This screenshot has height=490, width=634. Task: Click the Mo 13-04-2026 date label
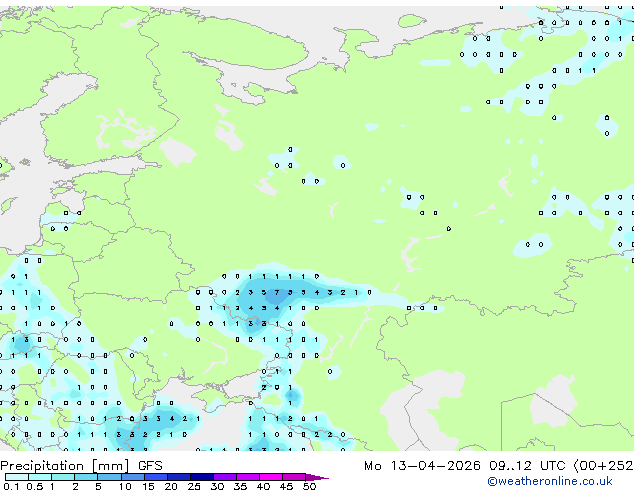[422, 466]
